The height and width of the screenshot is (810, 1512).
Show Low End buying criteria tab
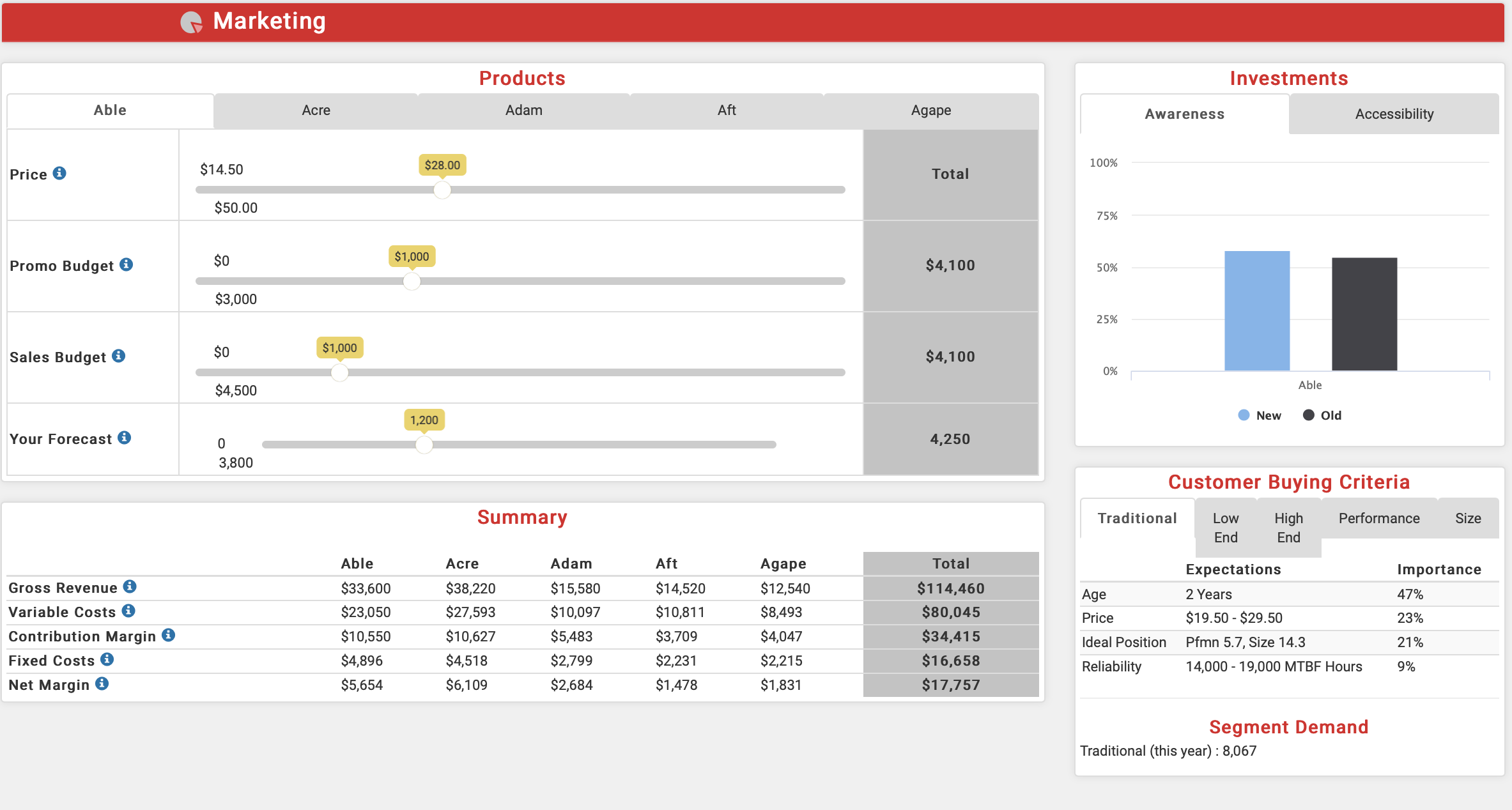click(1225, 528)
